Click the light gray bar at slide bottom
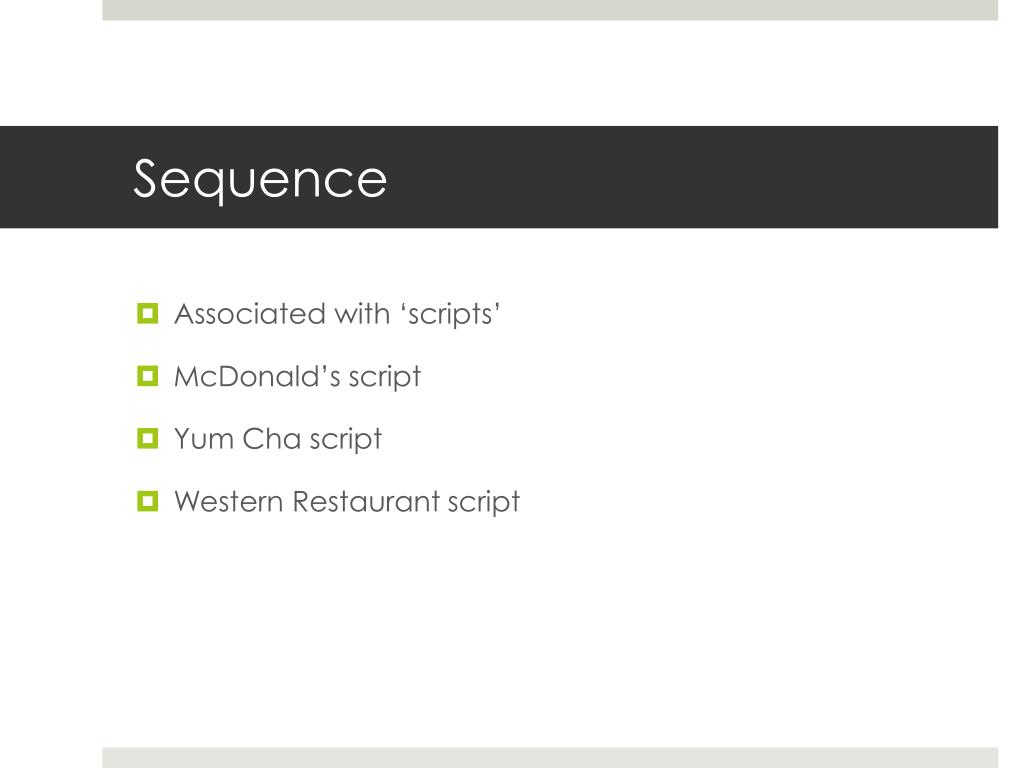 click(x=550, y=758)
